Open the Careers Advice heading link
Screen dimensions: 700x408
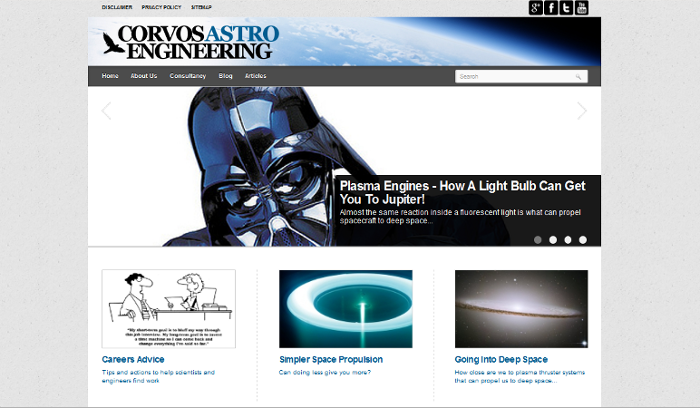(x=133, y=359)
